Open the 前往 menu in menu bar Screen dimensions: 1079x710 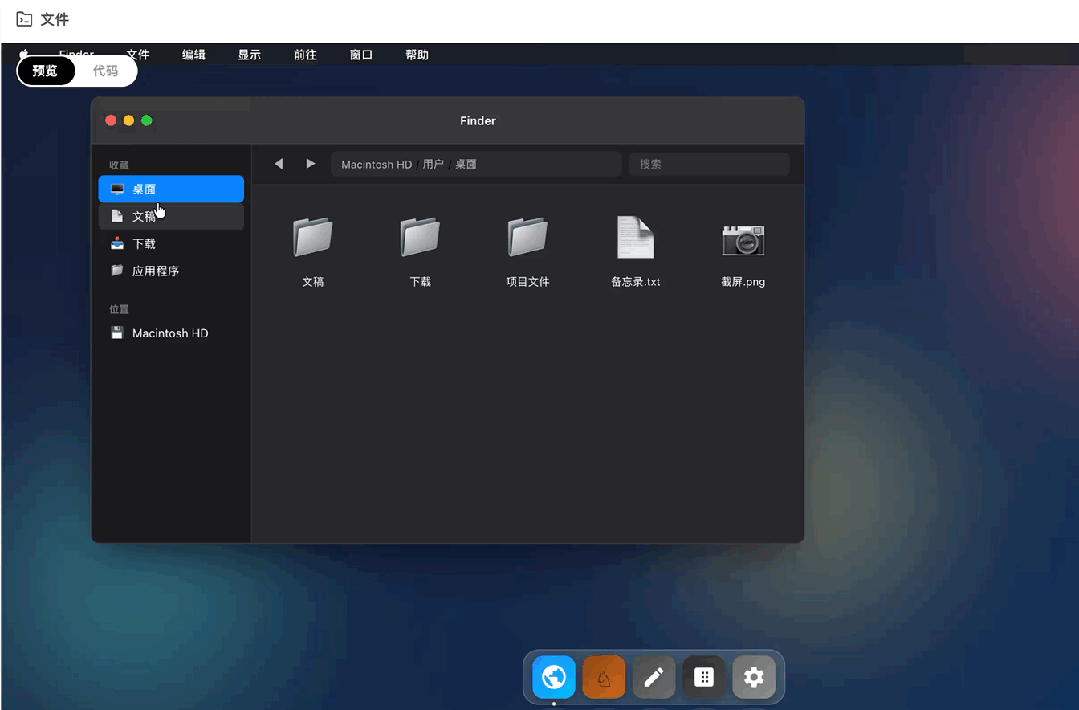point(305,55)
